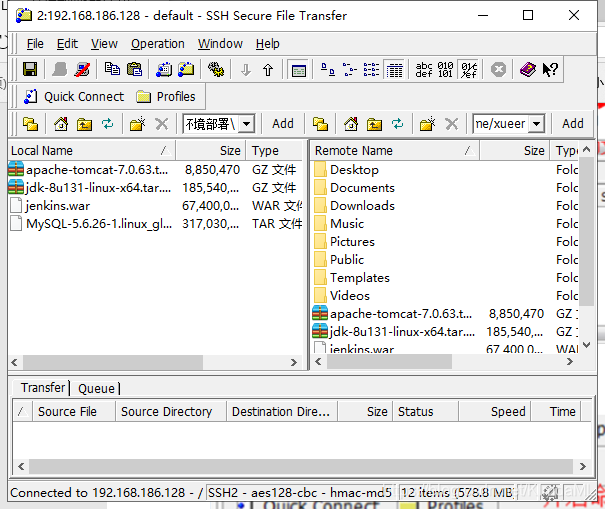The image size is (605, 509).
Task: Click the Save settings floppy icon
Action: pos(30,69)
